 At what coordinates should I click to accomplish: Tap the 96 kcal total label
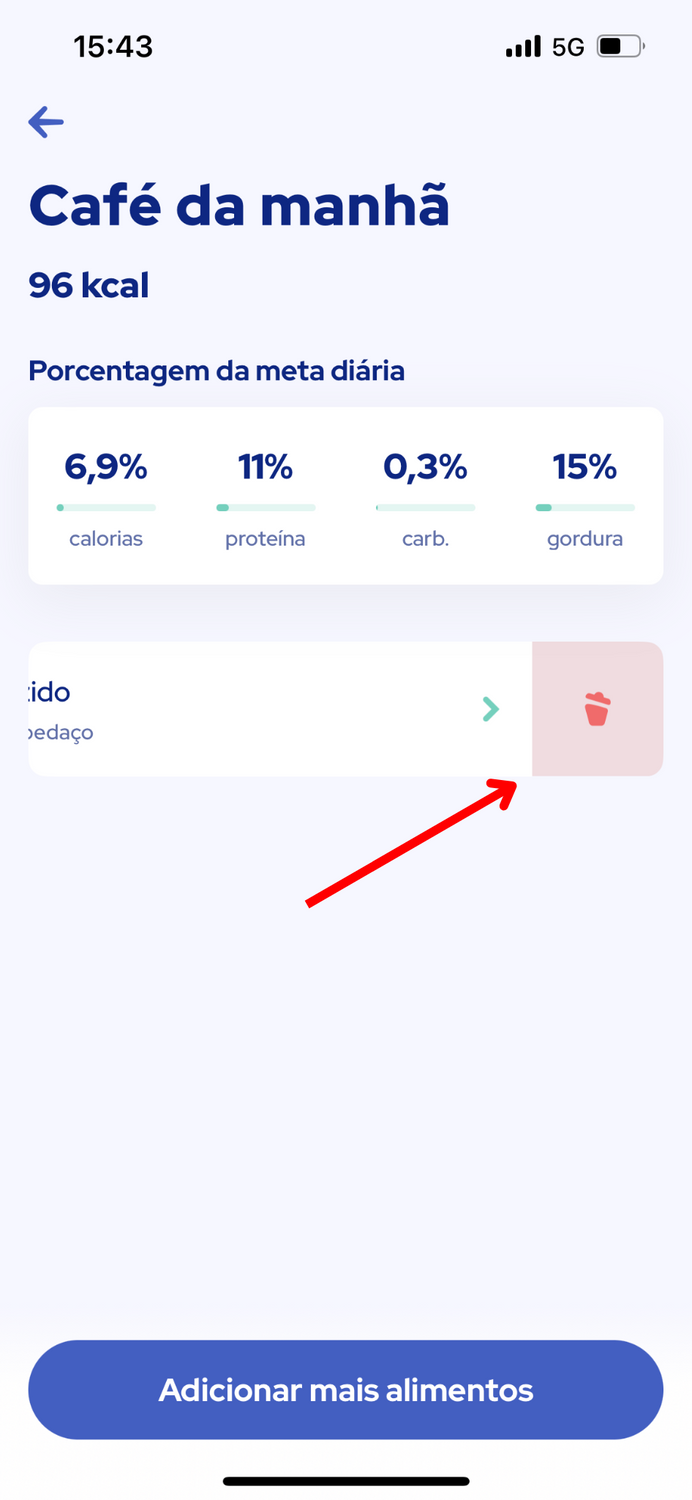point(89,286)
